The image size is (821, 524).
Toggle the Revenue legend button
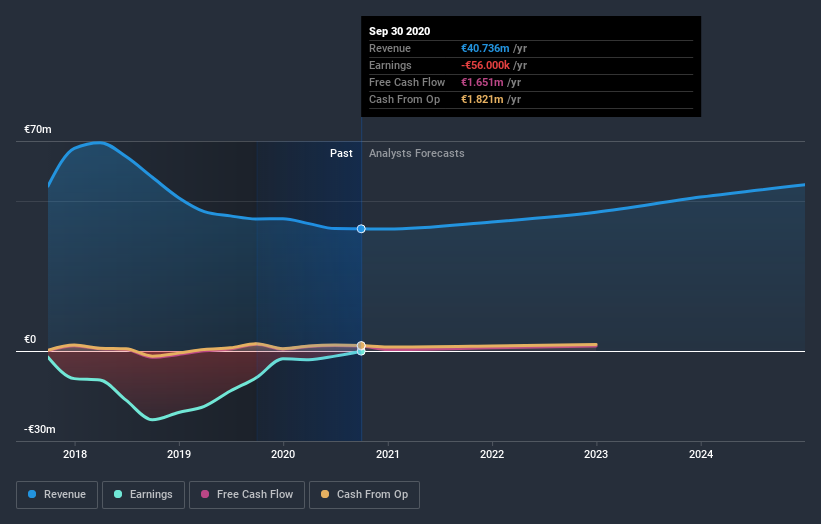point(57,495)
